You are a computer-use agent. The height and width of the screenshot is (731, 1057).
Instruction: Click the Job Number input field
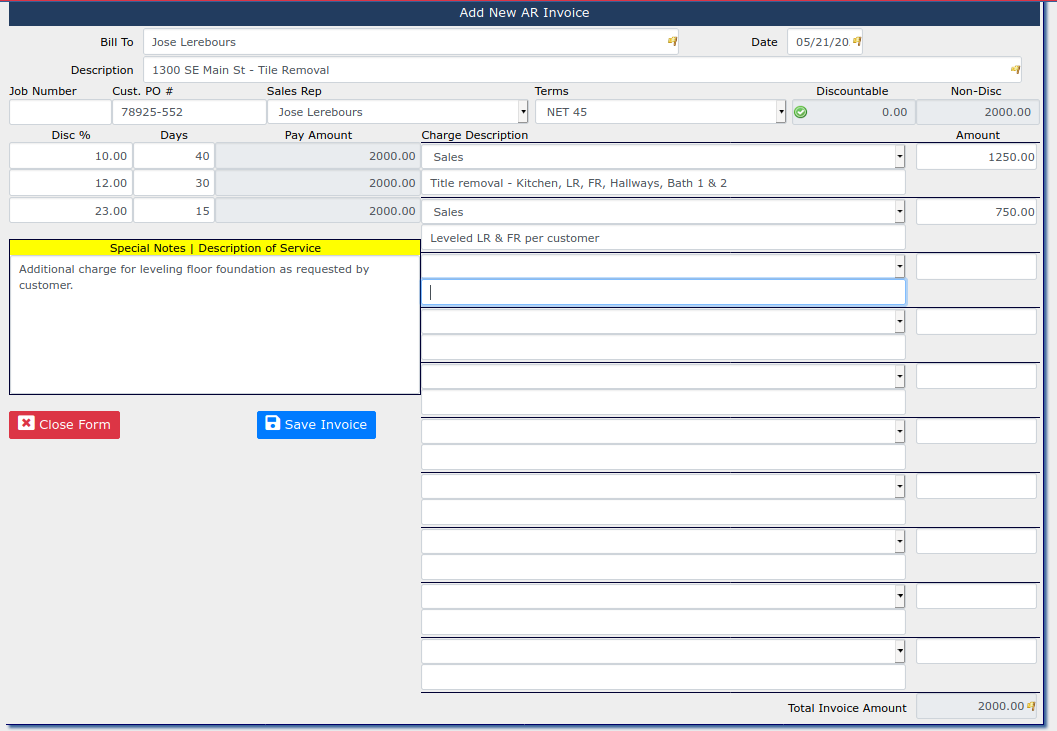click(x=60, y=112)
